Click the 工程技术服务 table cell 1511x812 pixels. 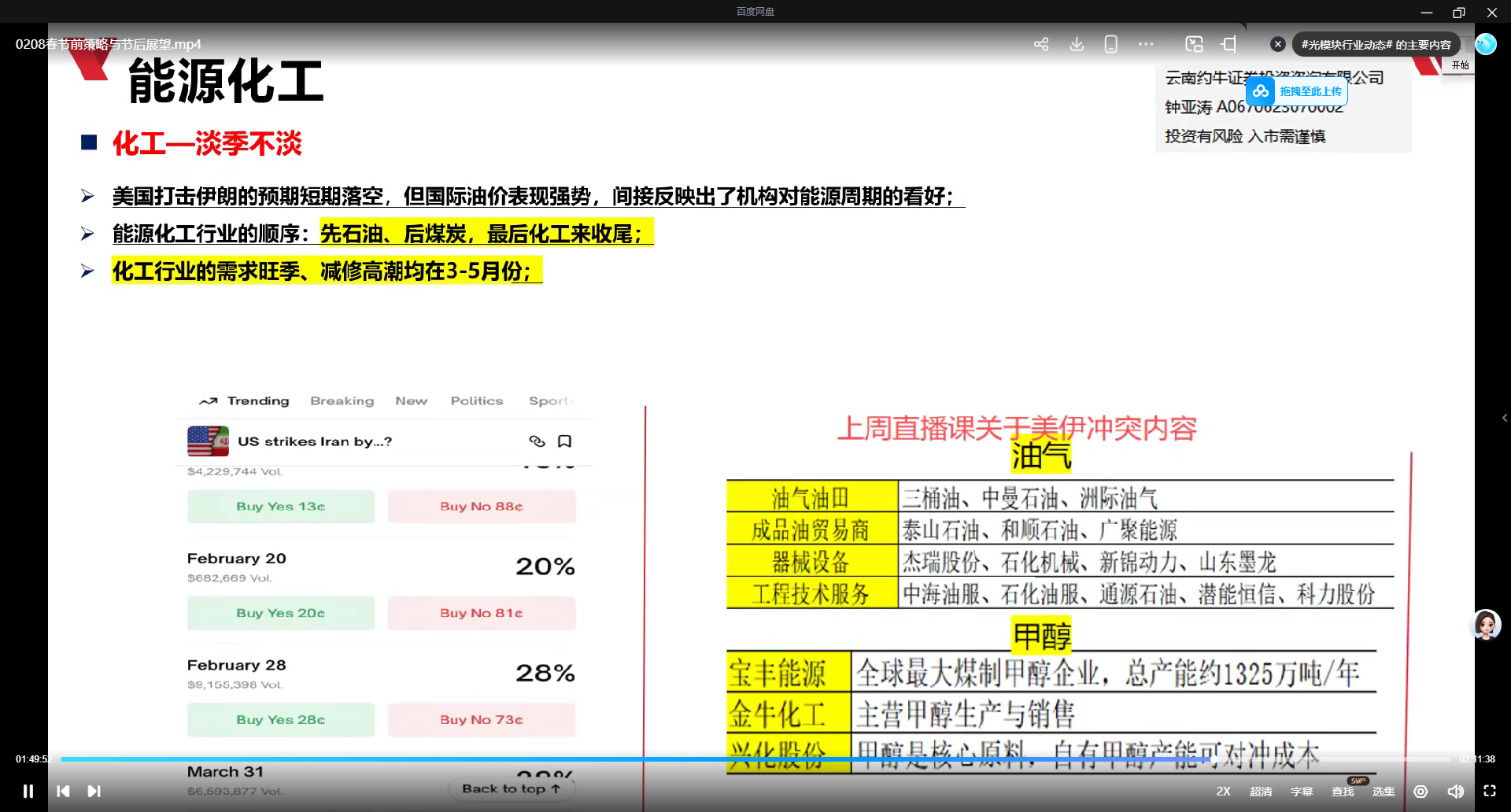(811, 593)
